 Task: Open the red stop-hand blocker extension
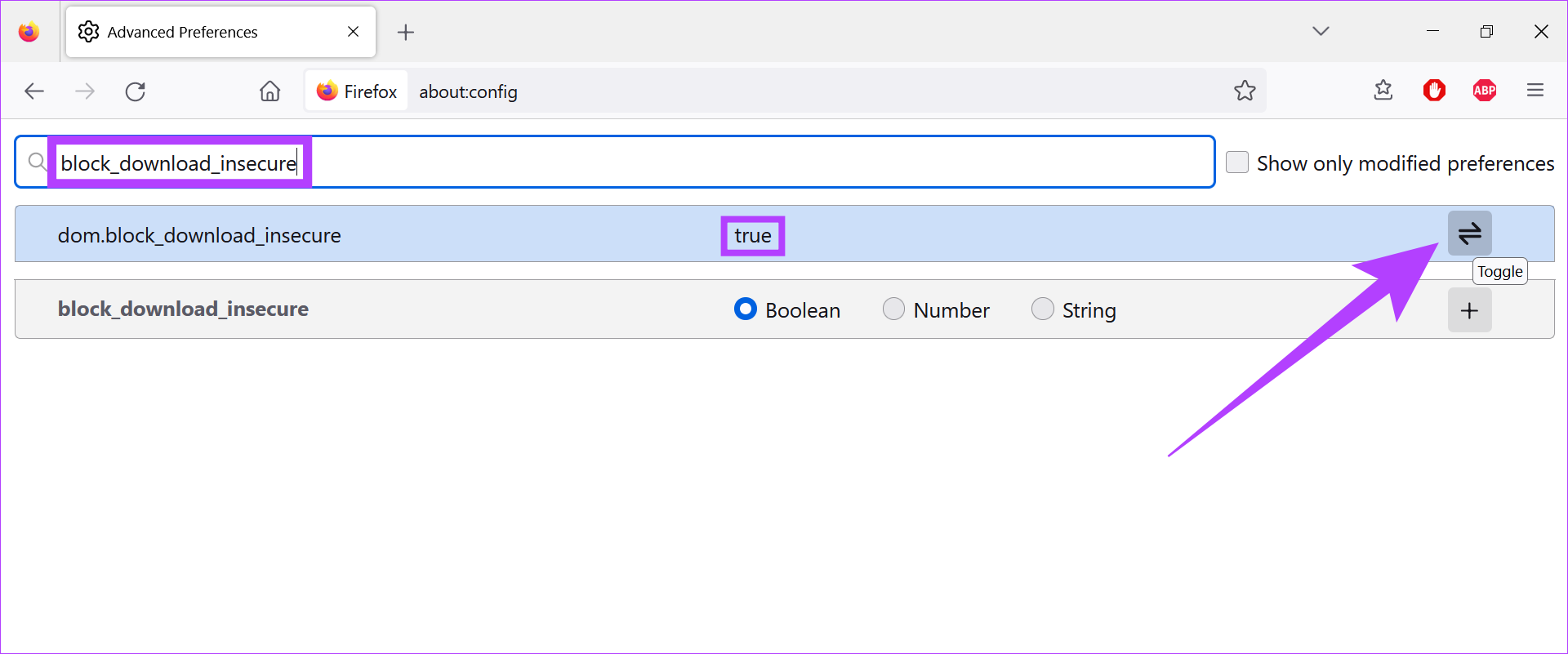[x=1434, y=91]
